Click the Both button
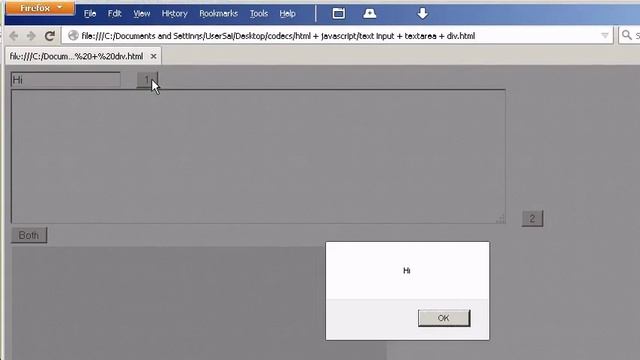The image size is (640, 360). tap(29, 236)
